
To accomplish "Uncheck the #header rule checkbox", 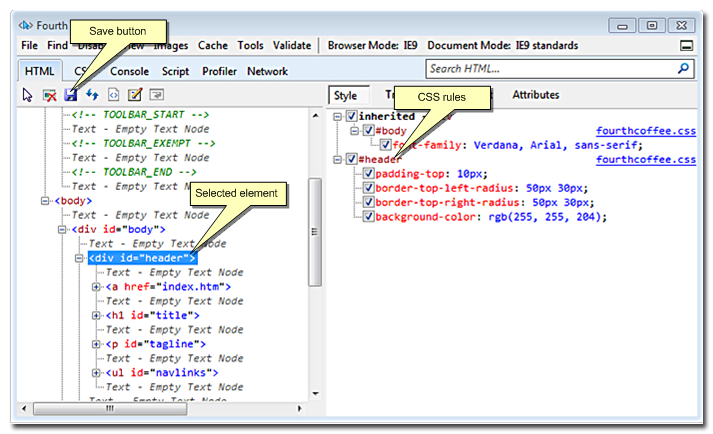I will (x=351, y=159).
